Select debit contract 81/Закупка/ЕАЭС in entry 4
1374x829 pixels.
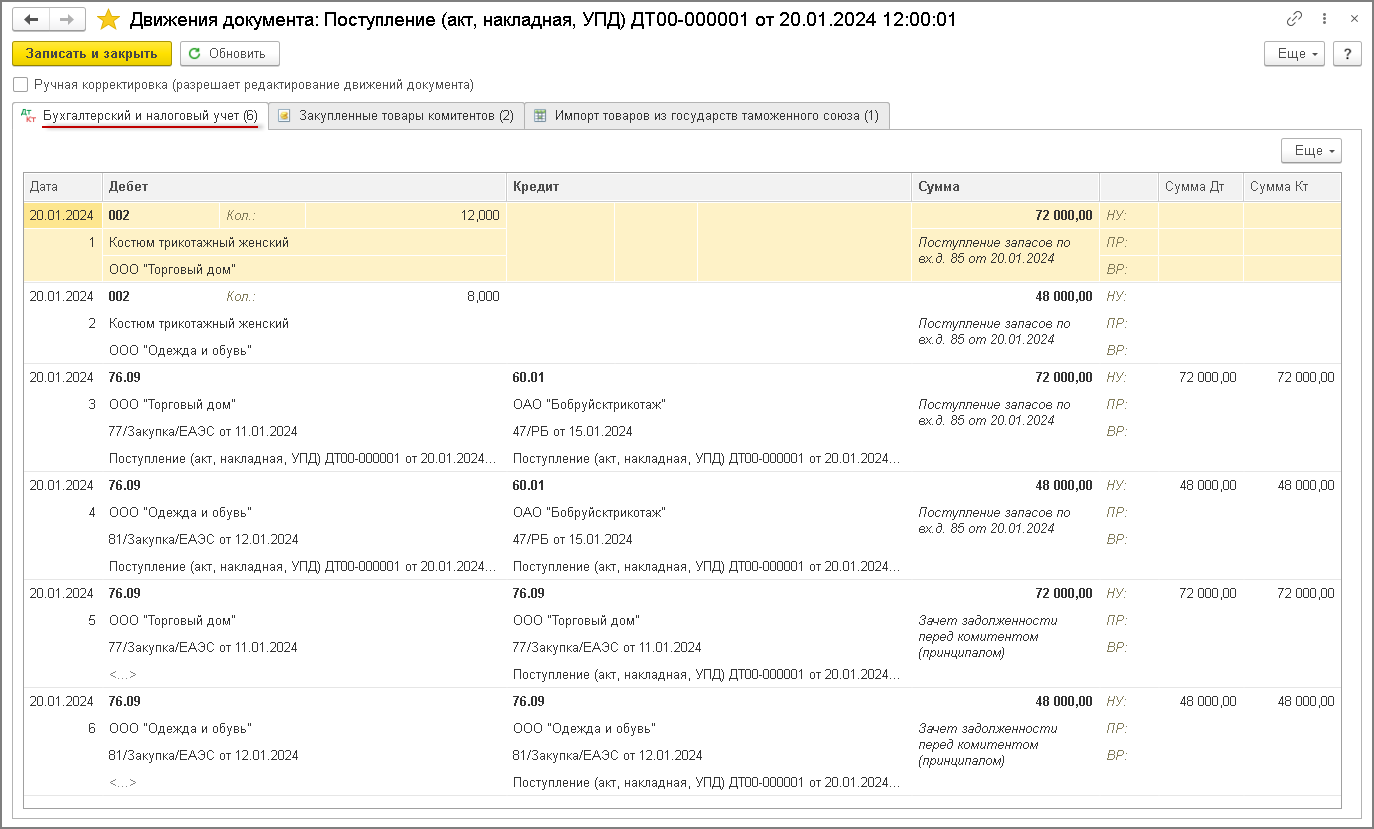coord(203,539)
